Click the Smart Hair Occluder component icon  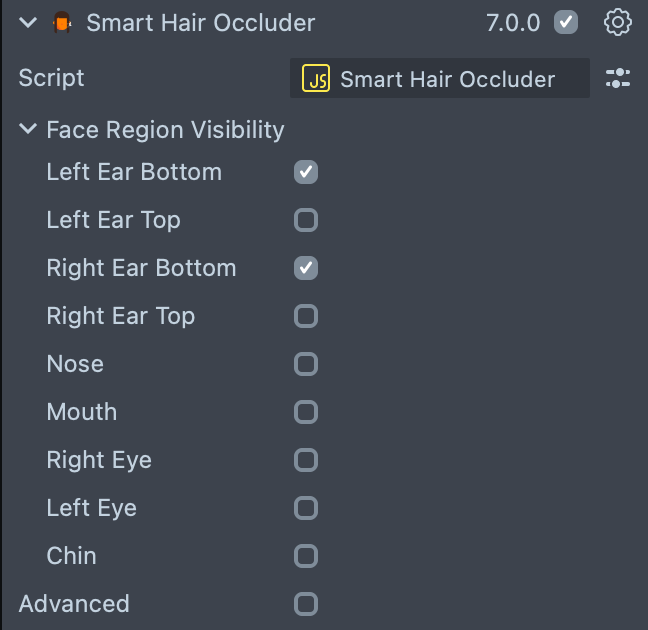63,23
